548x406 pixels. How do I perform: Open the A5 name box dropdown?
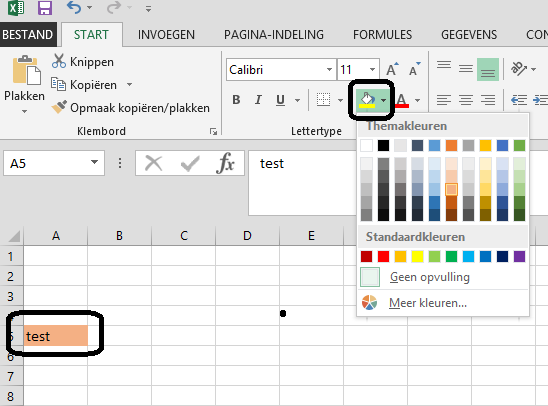[x=94, y=162]
